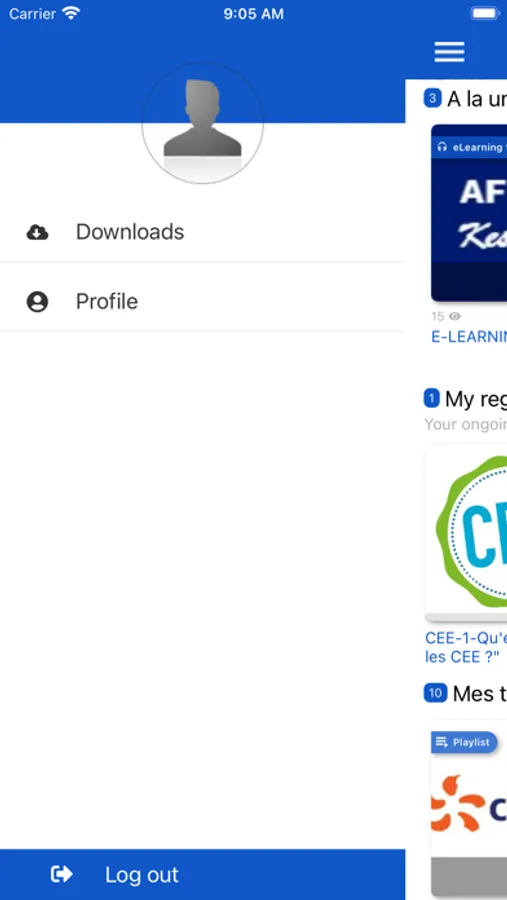Image resolution: width=507 pixels, height=900 pixels.
Task: Tap the user avatar picture
Action: click(203, 123)
